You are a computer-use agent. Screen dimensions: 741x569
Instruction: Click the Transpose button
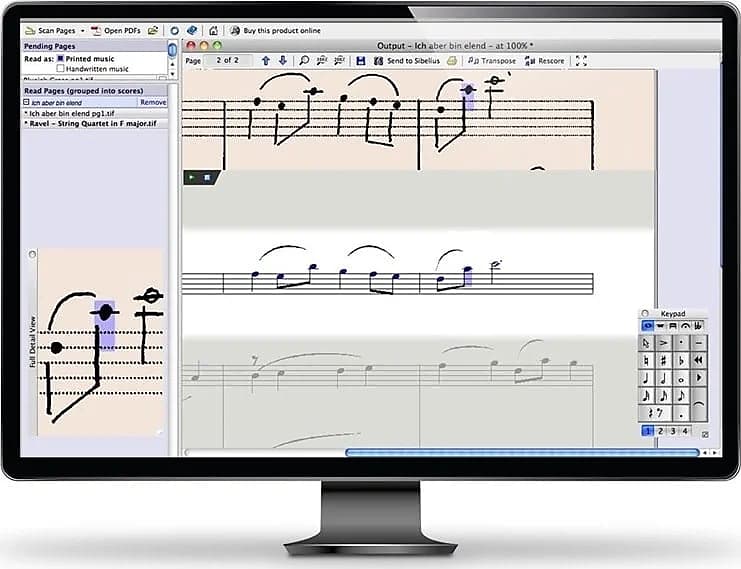(x=492, y=60)
